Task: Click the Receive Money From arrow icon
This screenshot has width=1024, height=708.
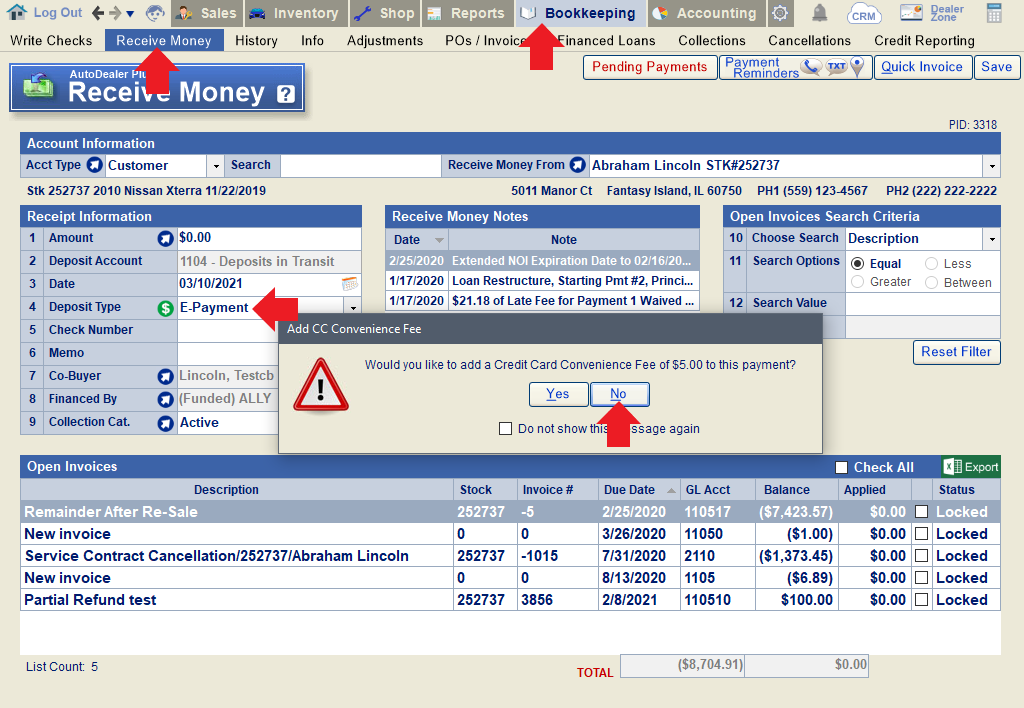Action: [x=577, y=165]
